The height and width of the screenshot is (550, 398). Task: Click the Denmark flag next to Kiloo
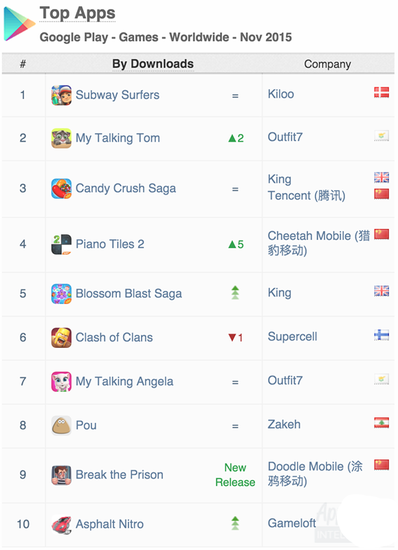click(x=382, y=93)
